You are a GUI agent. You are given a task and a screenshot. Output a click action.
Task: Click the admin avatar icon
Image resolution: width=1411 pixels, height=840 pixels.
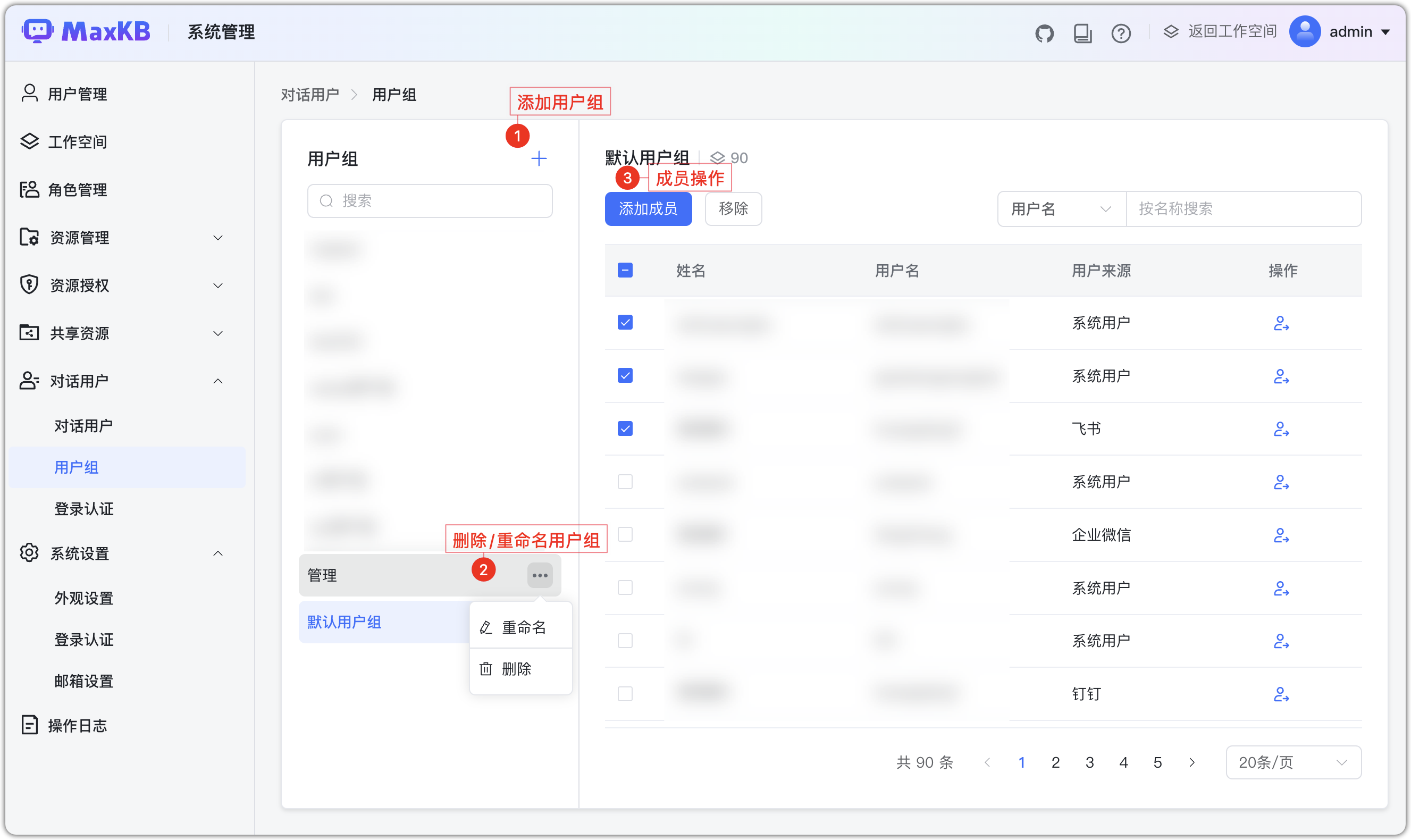[x=1306, y=31]
